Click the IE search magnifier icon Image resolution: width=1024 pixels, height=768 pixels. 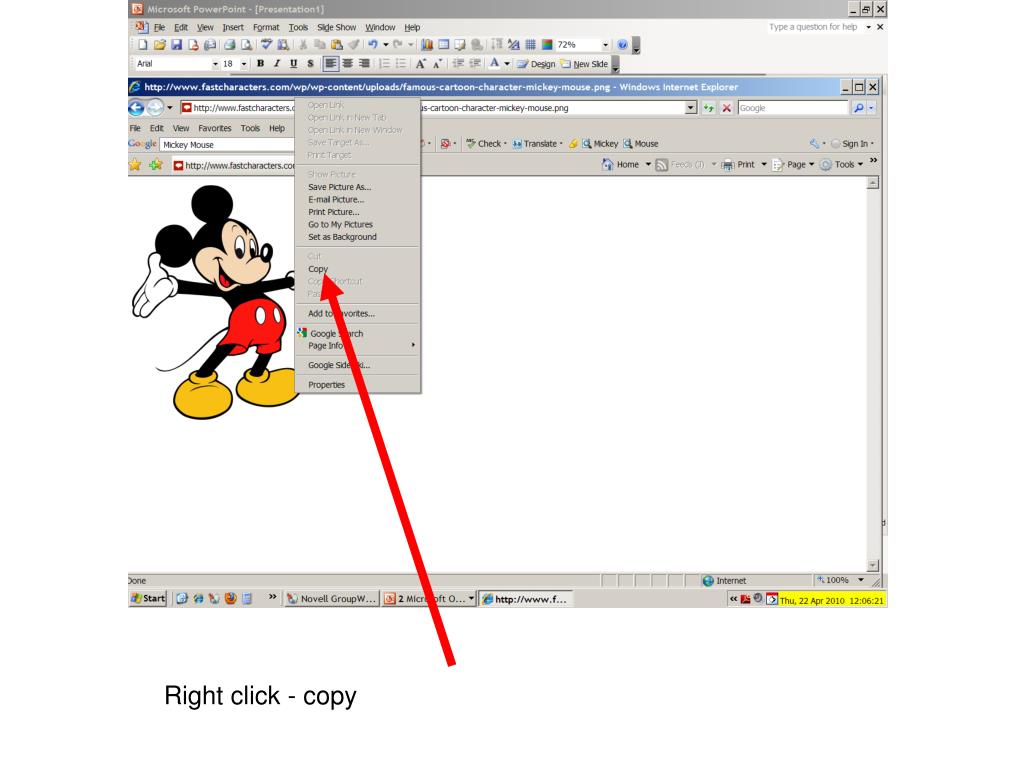coord(859,108)
